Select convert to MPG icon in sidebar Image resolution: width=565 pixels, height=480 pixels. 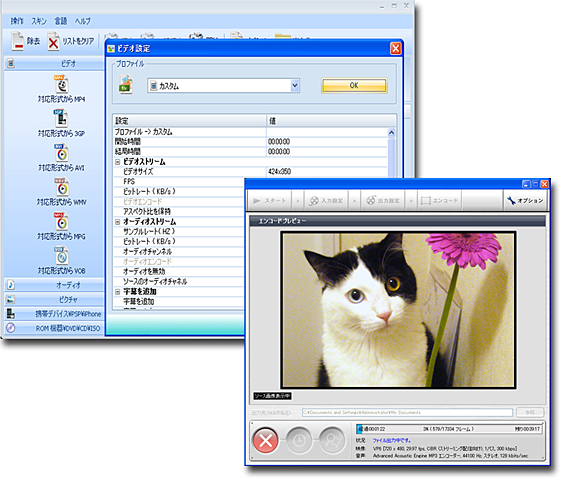pyautogui.click(x=61, y=221)
